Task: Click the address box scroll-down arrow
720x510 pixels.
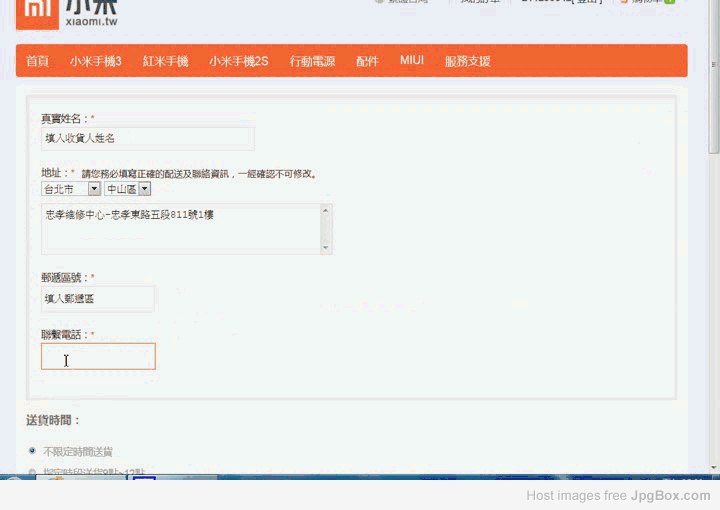Action: point(326,247)
